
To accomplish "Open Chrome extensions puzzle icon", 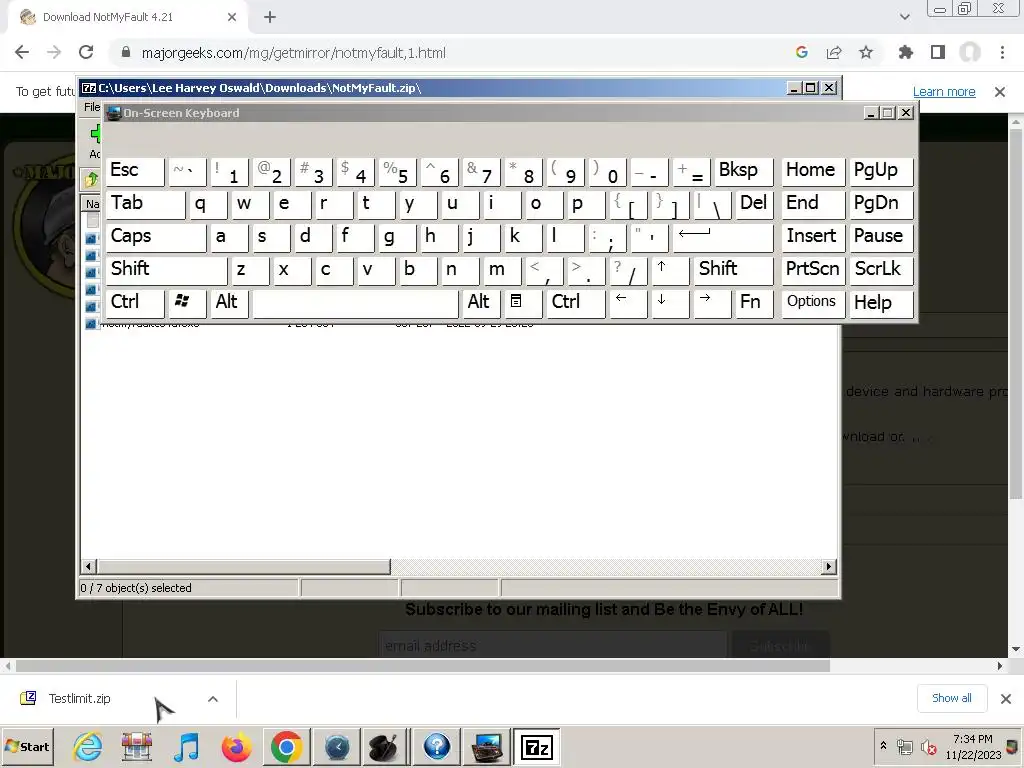I will pos(905,52).
